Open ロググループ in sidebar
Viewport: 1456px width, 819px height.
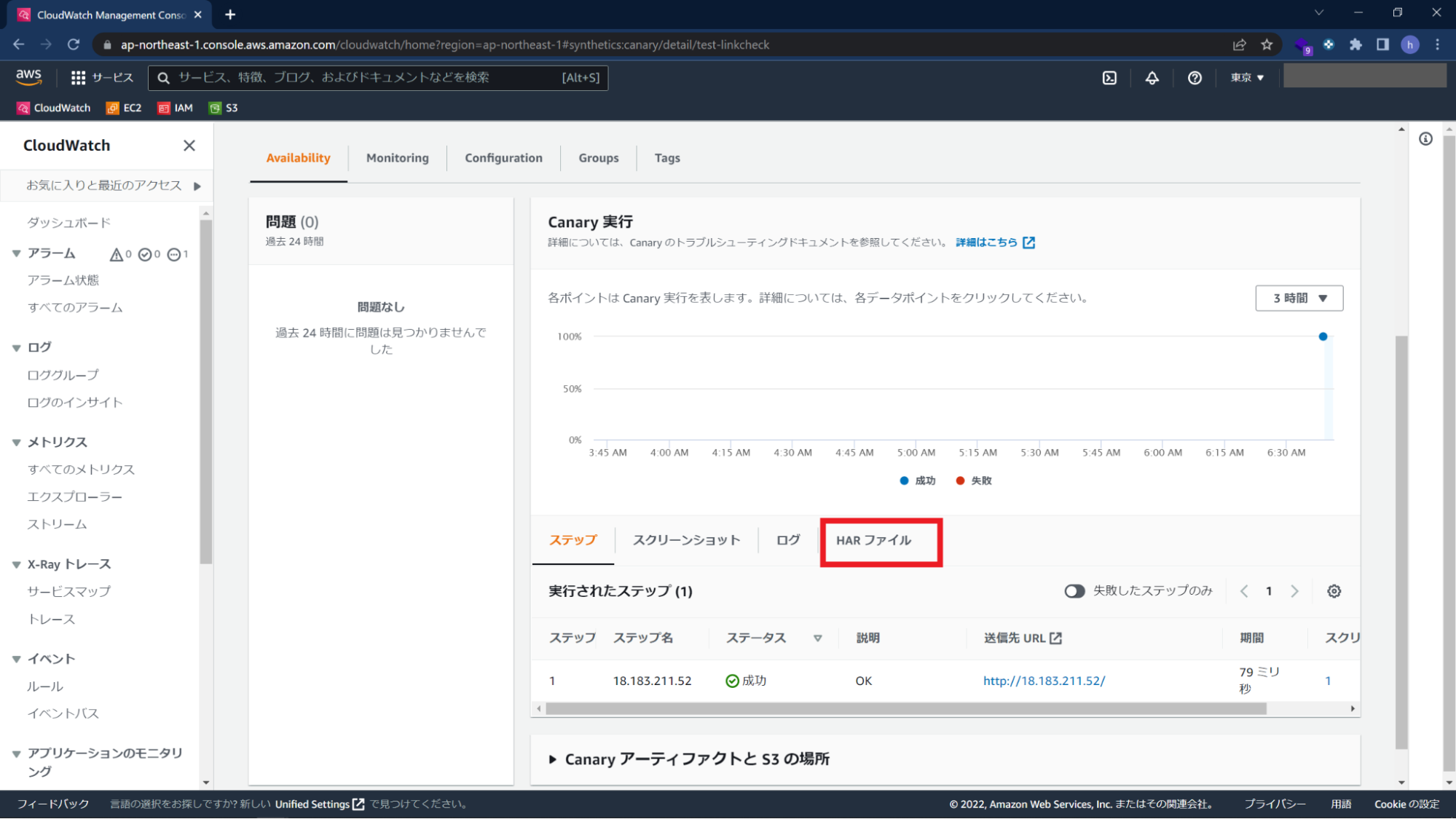pos(63,376)
